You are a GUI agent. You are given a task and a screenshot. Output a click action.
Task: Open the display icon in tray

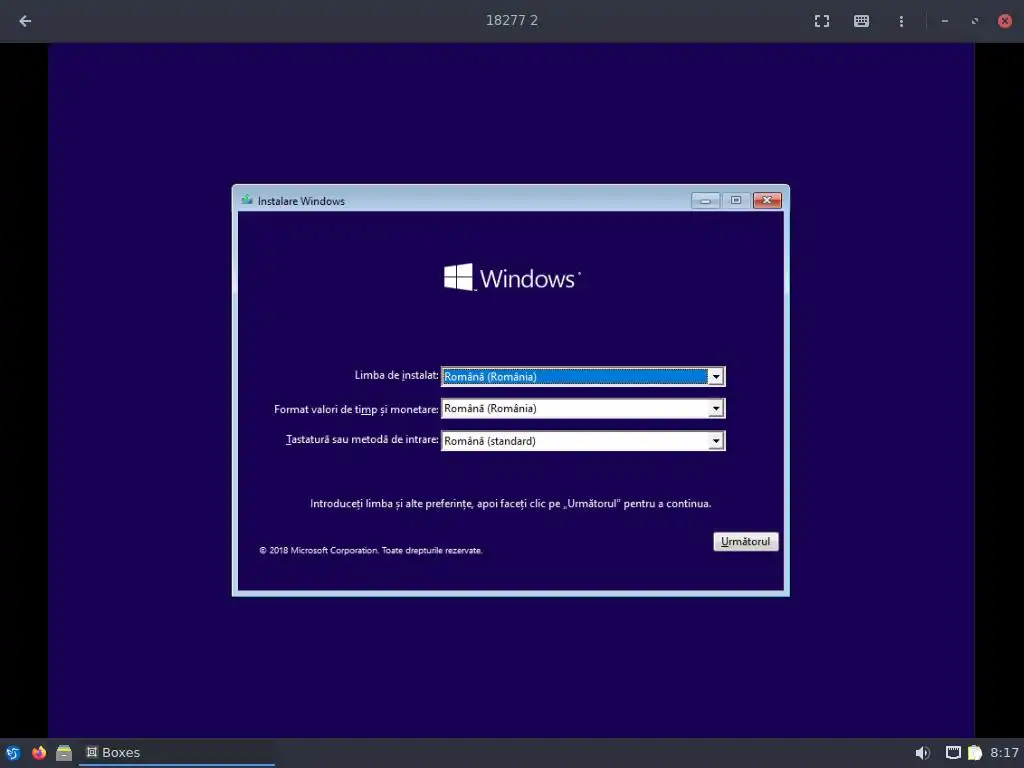tap(953, 753)
